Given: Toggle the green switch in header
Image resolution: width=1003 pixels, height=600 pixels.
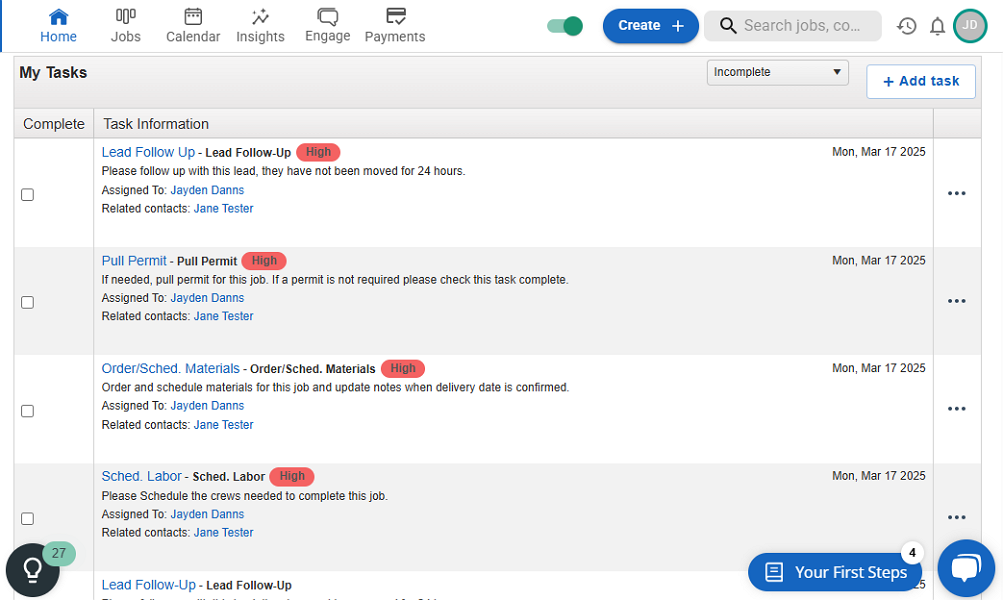Looking at the screenshot, I should [565, 26].
